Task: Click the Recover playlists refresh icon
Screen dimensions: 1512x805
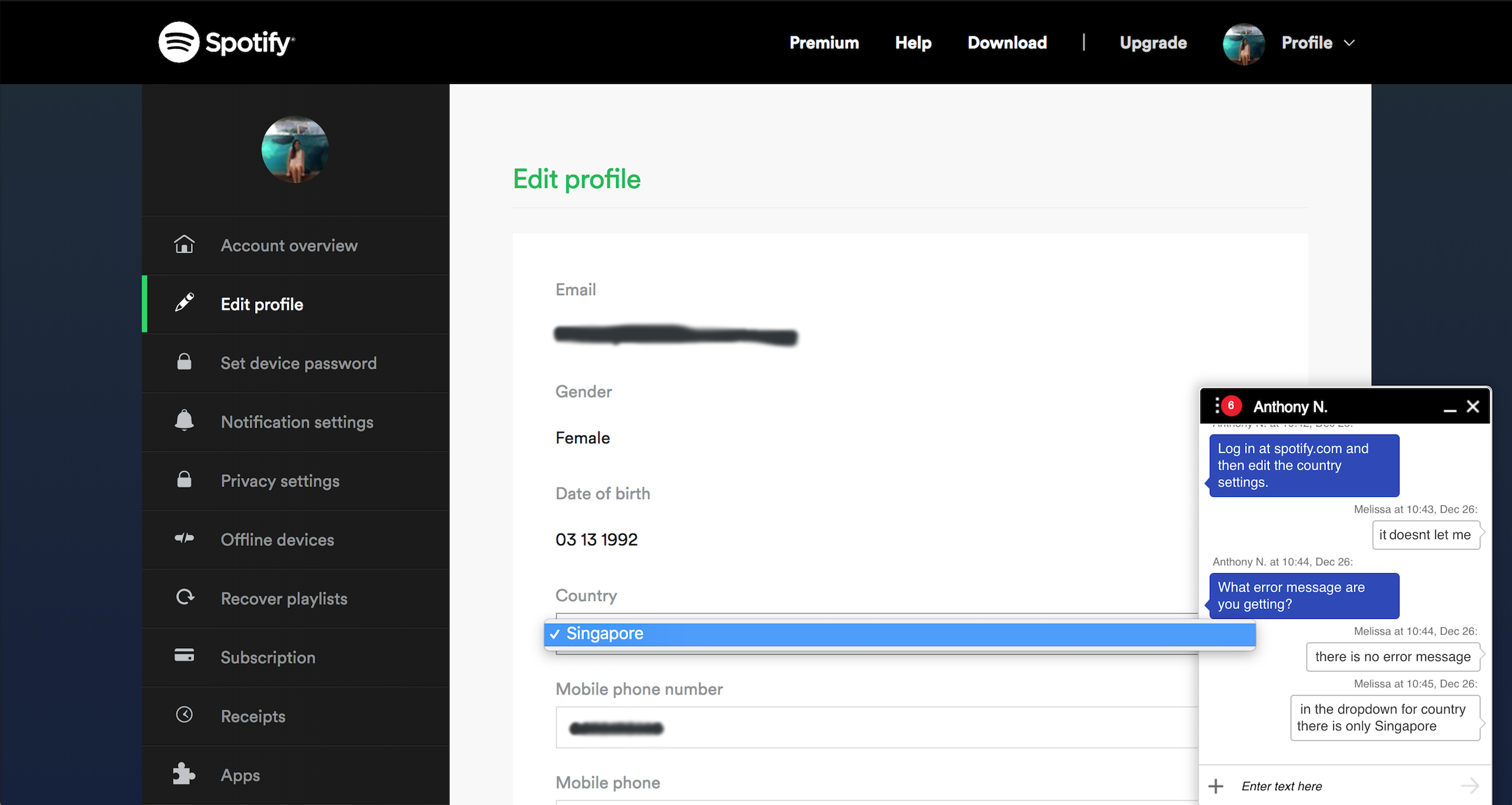Action: pyautogui.click(x=185, y=597)
